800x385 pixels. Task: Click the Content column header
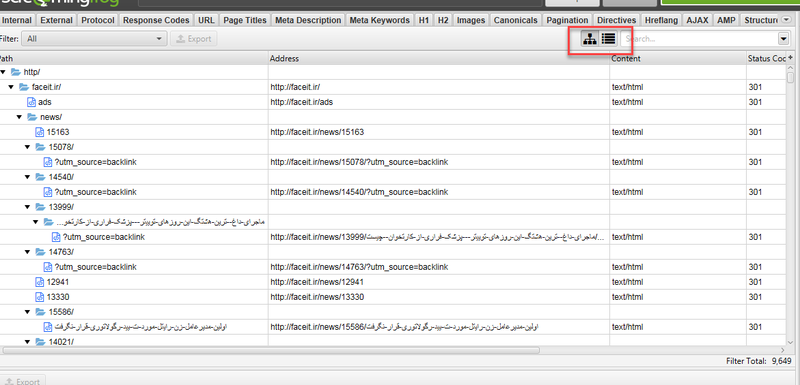point(678,58)
